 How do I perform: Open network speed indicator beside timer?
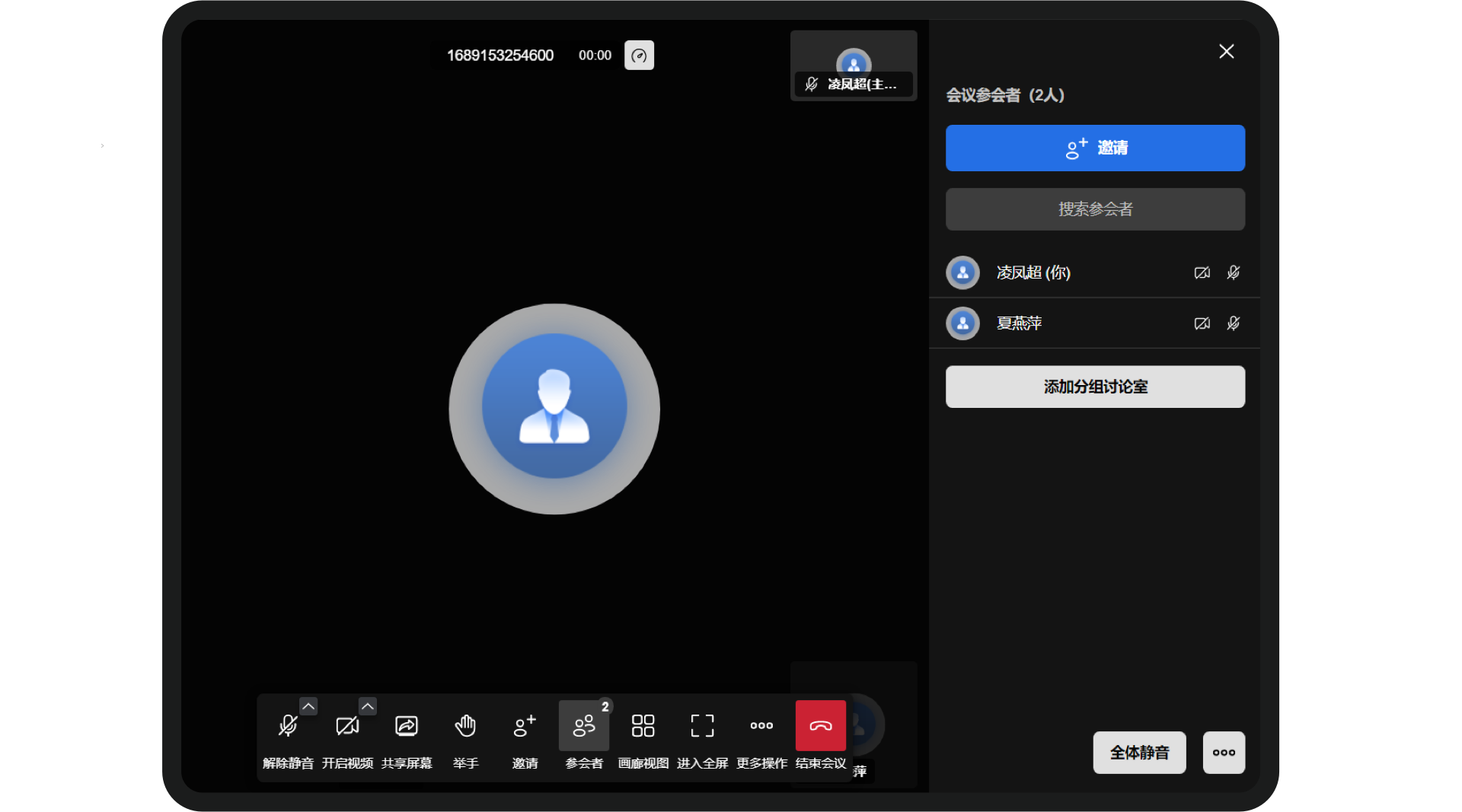639,55
